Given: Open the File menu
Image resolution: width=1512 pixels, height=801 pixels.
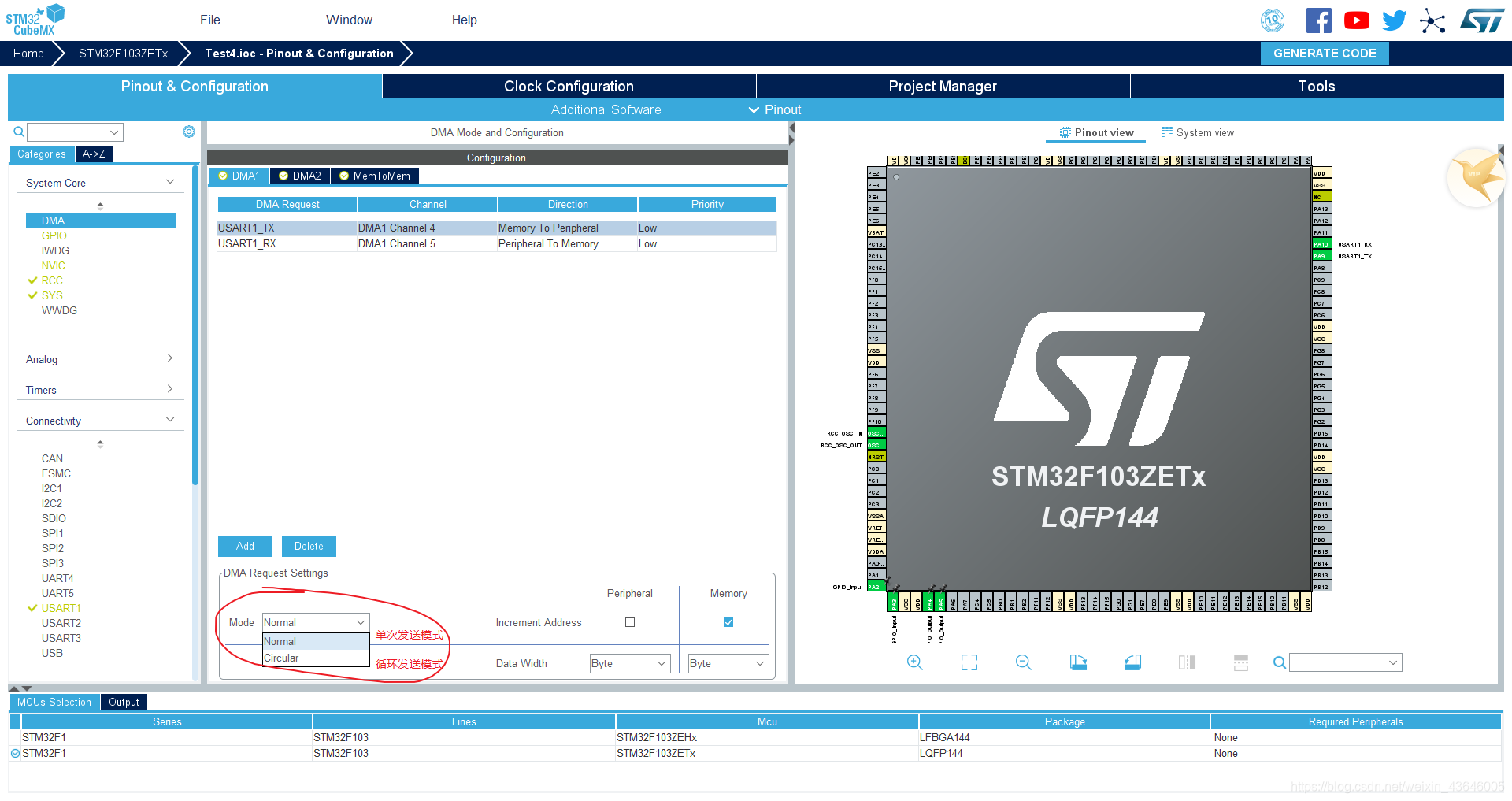Looking at the screenshot, I should (x=210, y=20).
